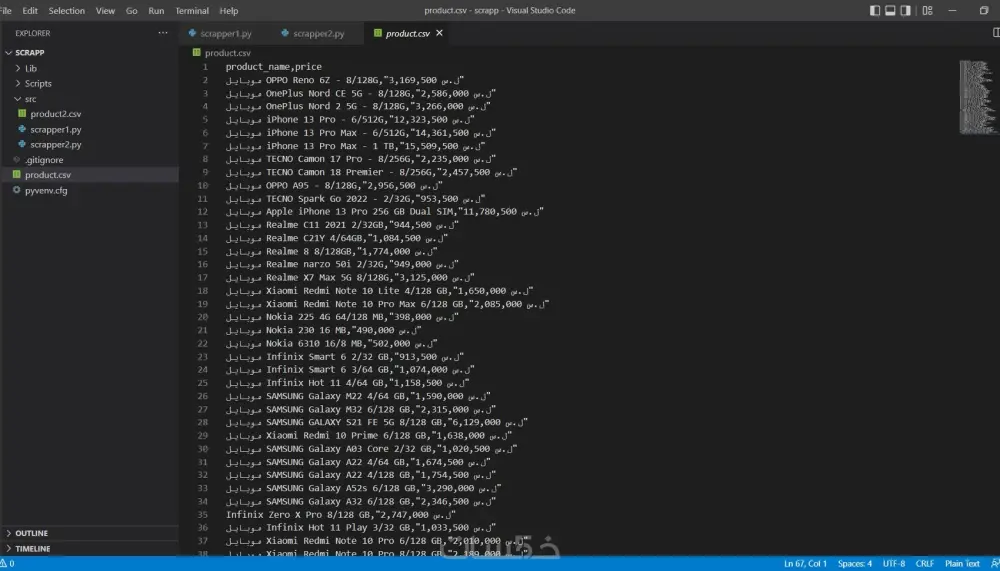Image resolution: width=1000 pixels, height=571 pixels.
Task: Click the minimap code overview
Action: pyautogui.click(x=977, y=97)
